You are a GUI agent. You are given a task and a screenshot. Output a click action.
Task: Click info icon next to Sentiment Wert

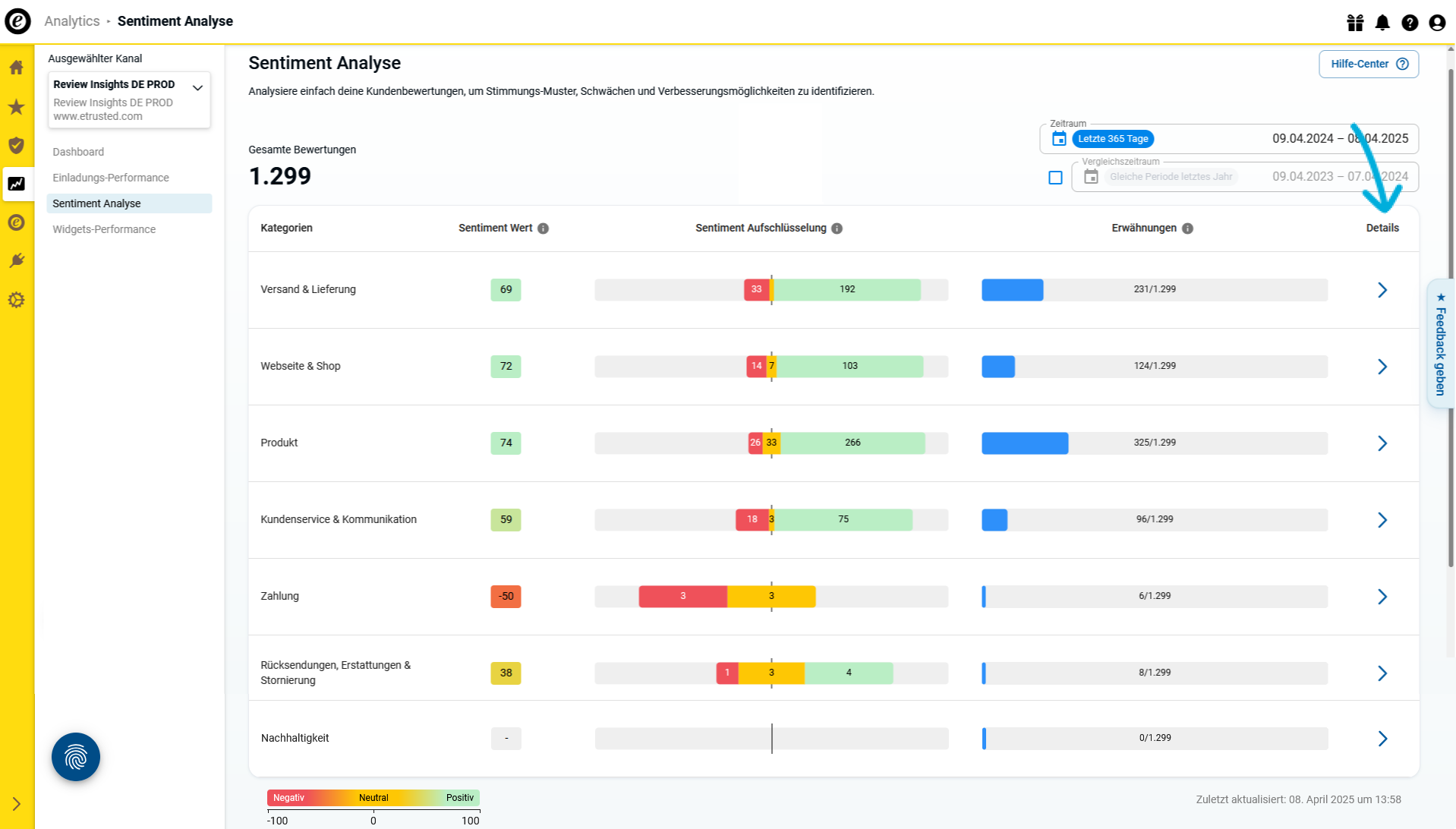point(543,229)
